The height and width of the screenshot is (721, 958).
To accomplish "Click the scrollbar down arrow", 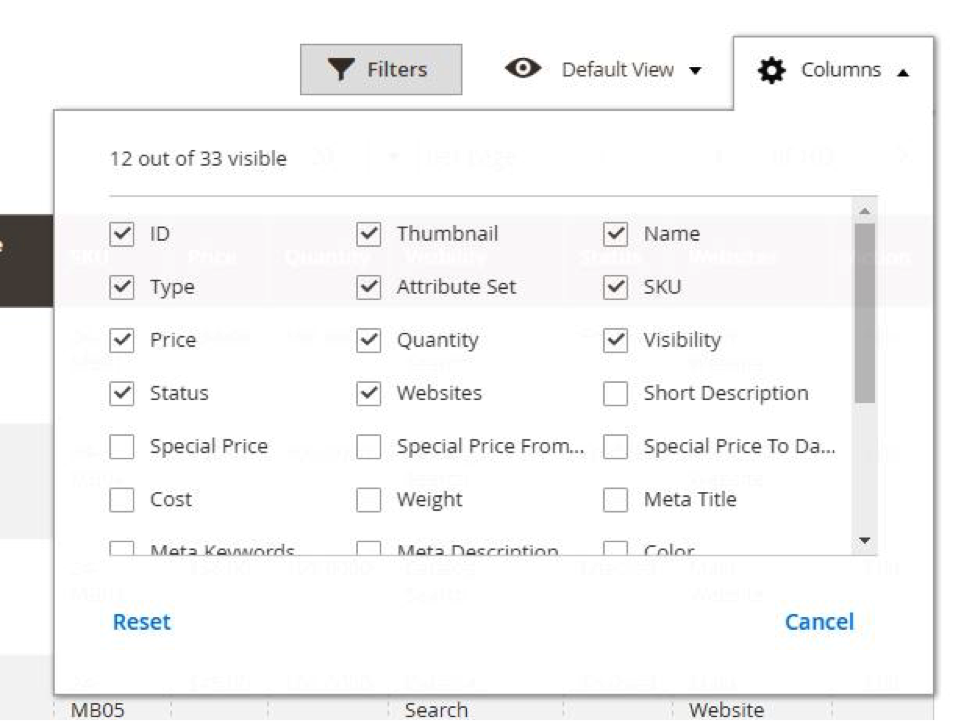I will (865, 540).
